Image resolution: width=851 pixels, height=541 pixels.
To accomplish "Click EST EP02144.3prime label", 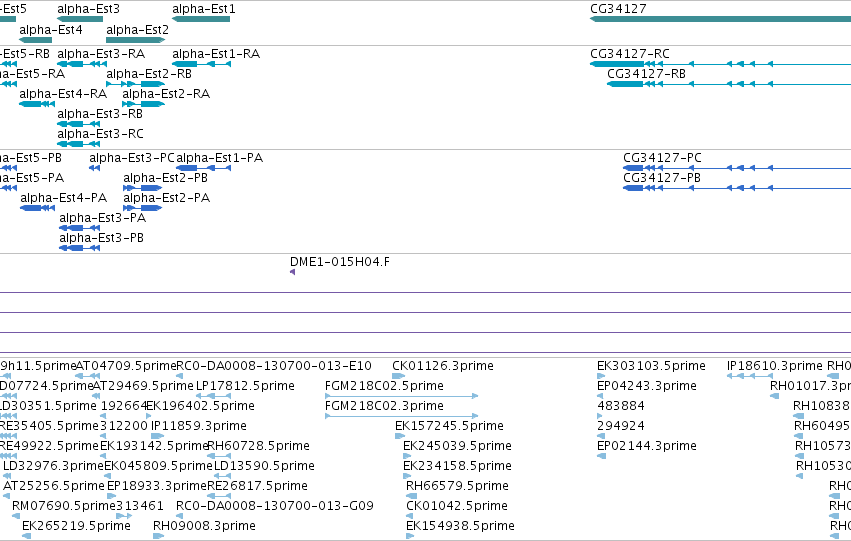I will 647,447.
